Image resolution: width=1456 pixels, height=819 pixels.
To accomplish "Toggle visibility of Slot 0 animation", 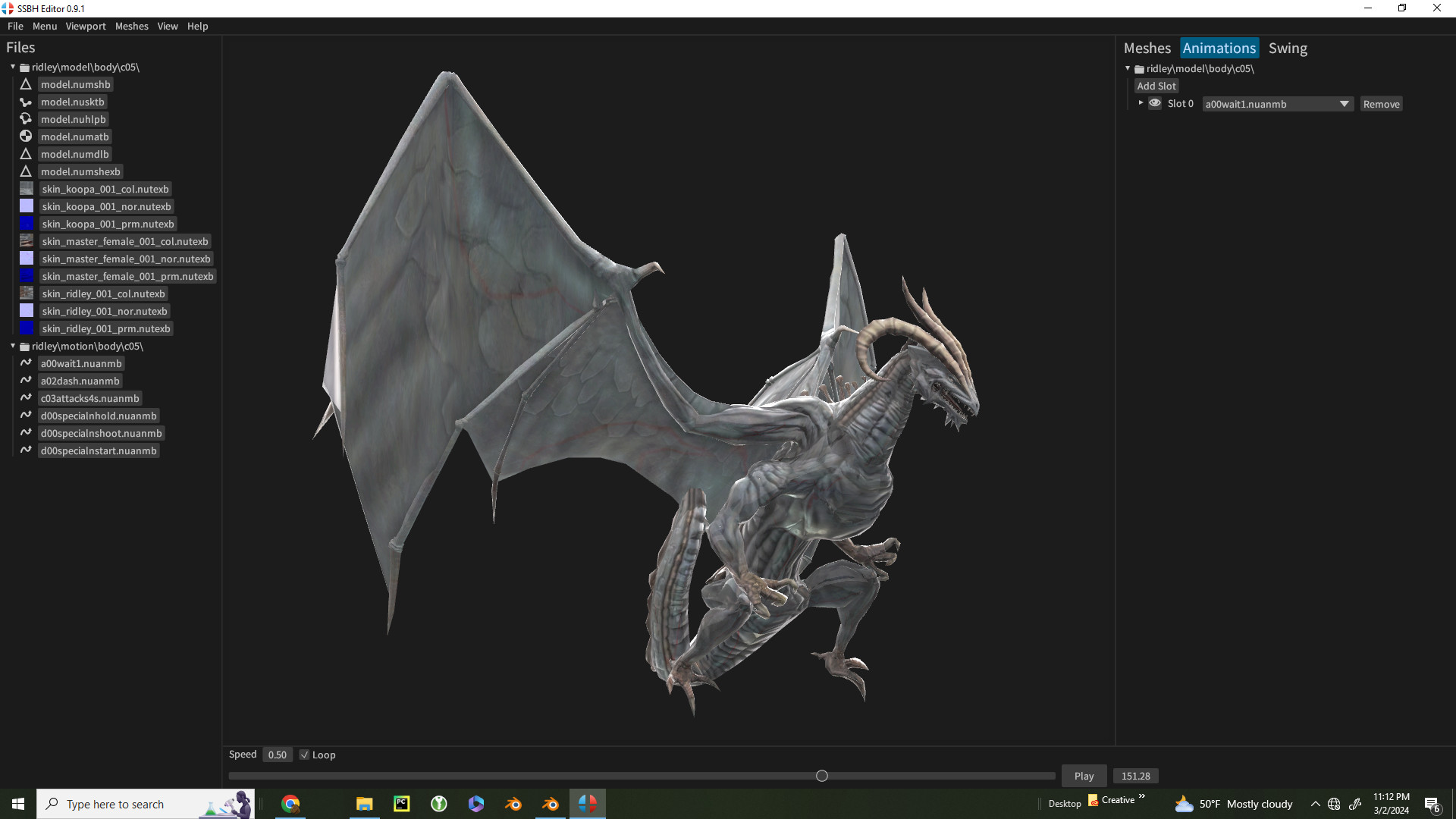I will click(x=1155, y=103).
